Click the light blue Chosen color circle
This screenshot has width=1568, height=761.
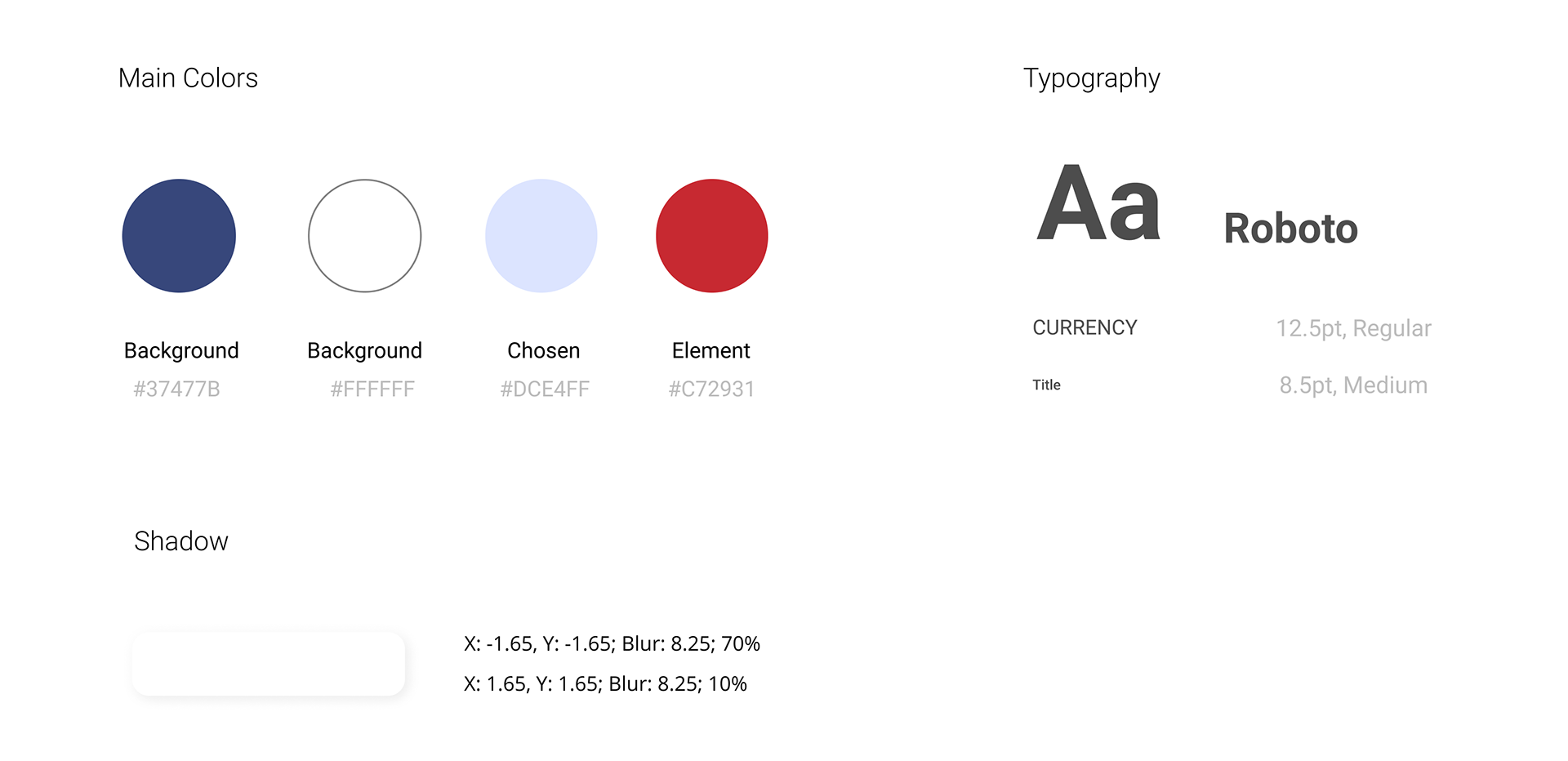[541, 236]
